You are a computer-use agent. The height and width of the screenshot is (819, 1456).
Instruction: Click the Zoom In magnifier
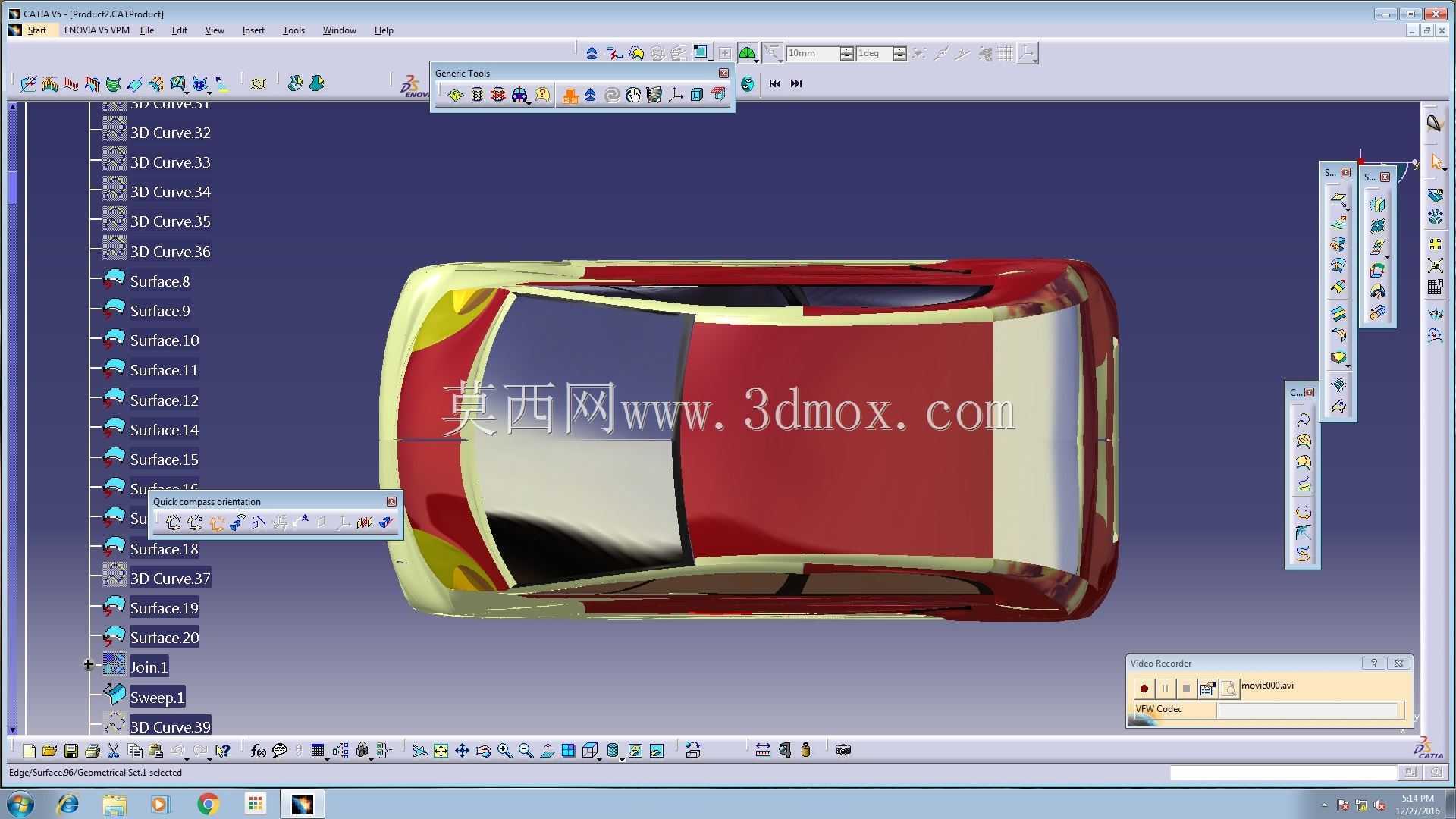click(504, 751)
